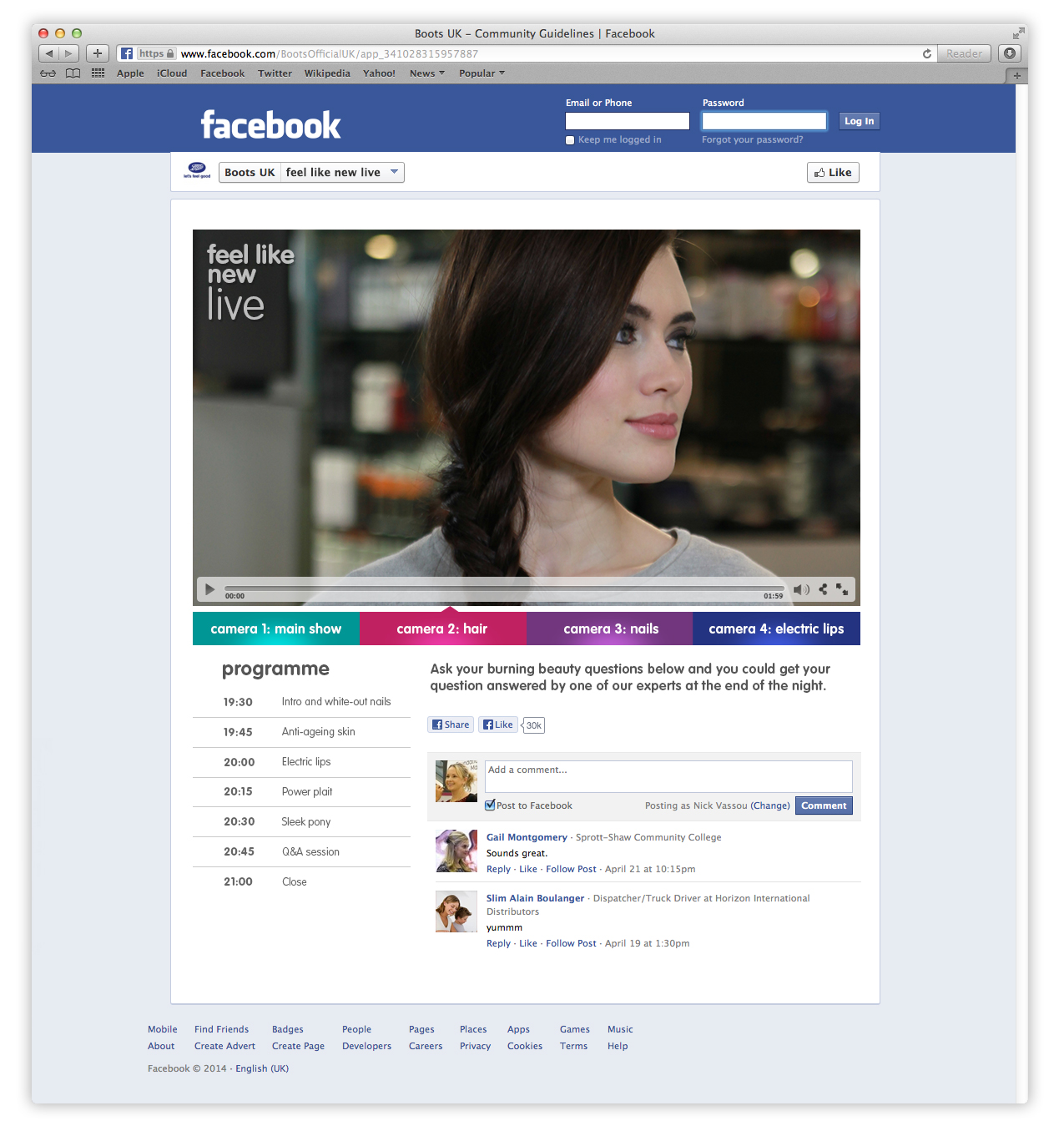Click the video share icon
1064x1126 pixels.
point(823,589)
